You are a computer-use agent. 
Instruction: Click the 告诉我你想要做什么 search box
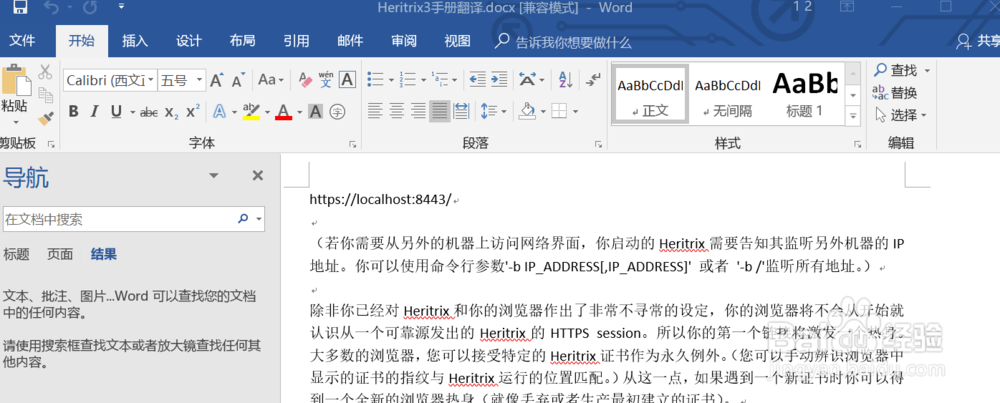(x=564, y=42)
